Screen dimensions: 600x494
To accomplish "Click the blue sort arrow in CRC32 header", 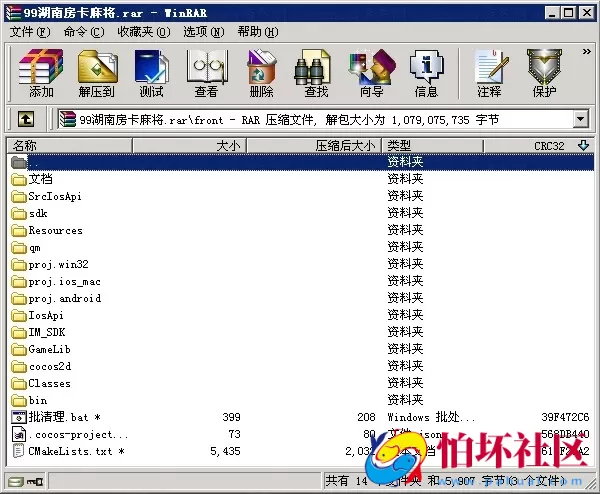I will (x=583, y=145).
